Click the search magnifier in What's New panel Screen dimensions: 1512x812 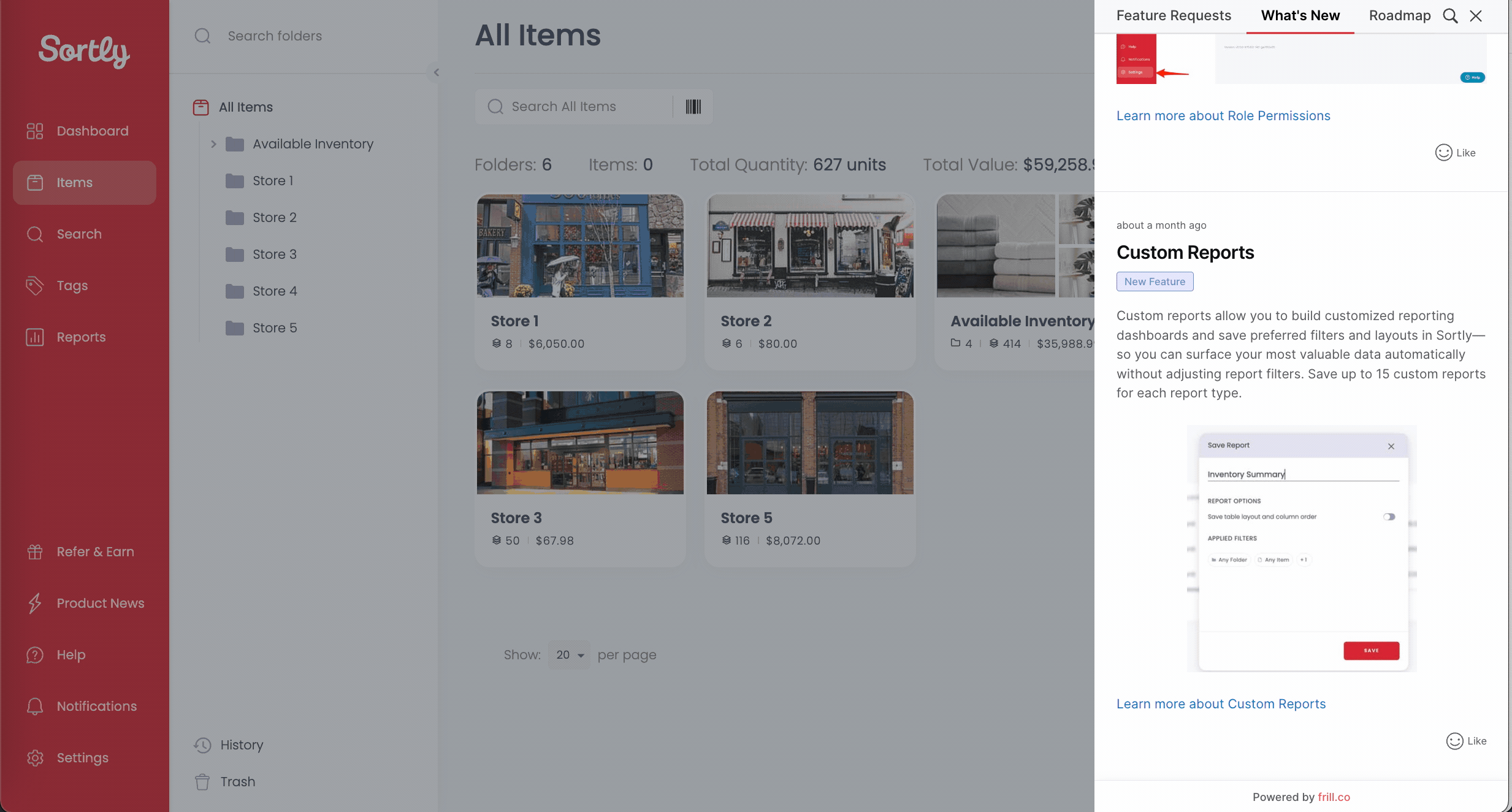1450,16
